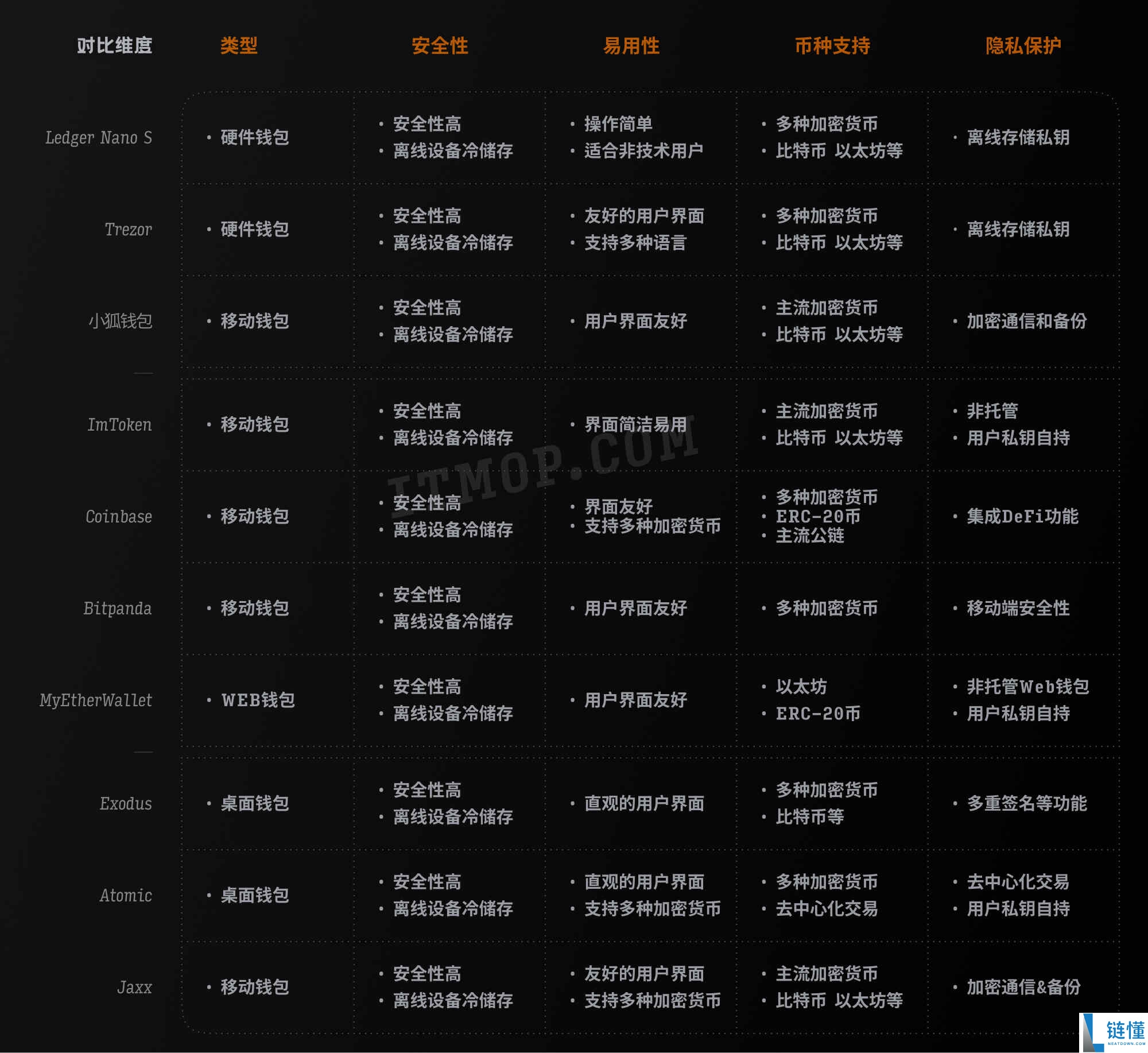This screenshot has width=1148, height=1053.
Task: Click the Ledger Nano S row label
Action: tap(100, 138)
